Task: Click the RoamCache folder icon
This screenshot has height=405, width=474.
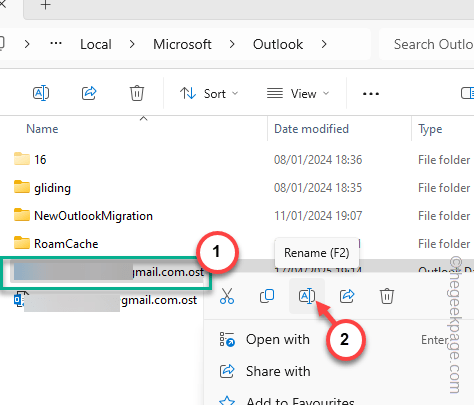Action: [22, 243]
